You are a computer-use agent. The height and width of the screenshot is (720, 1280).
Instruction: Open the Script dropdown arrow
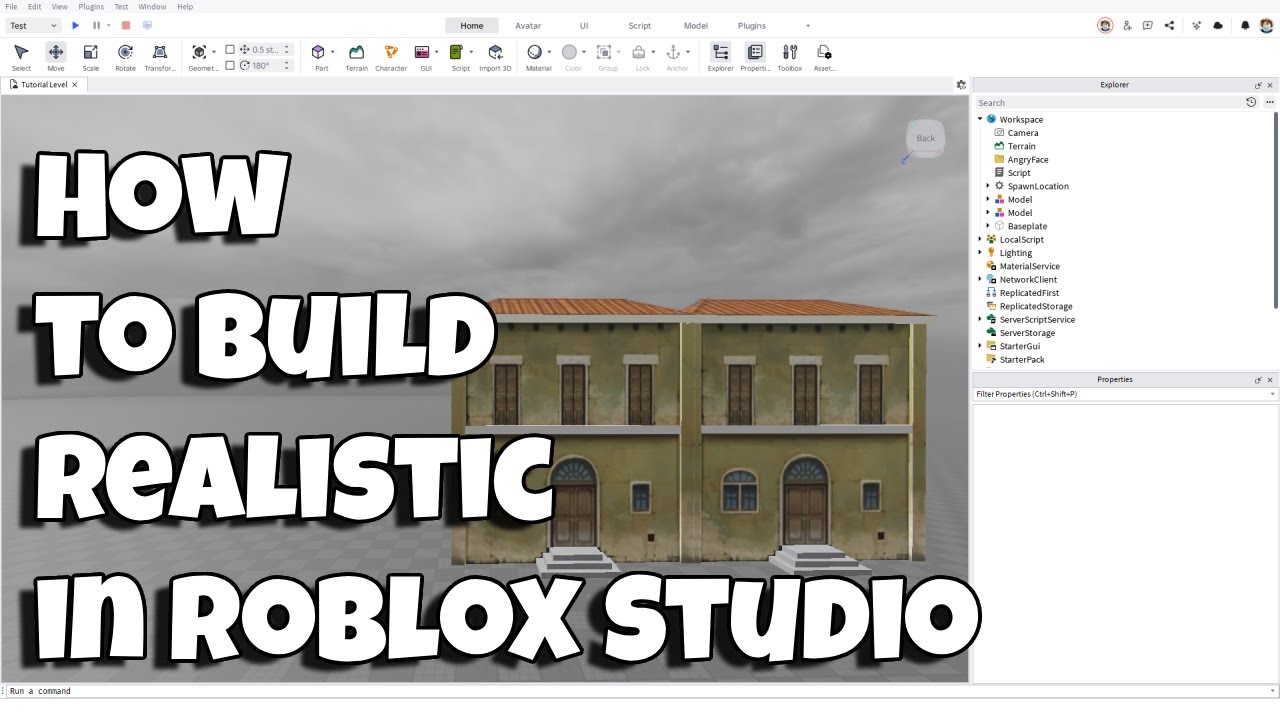[471, 52]
